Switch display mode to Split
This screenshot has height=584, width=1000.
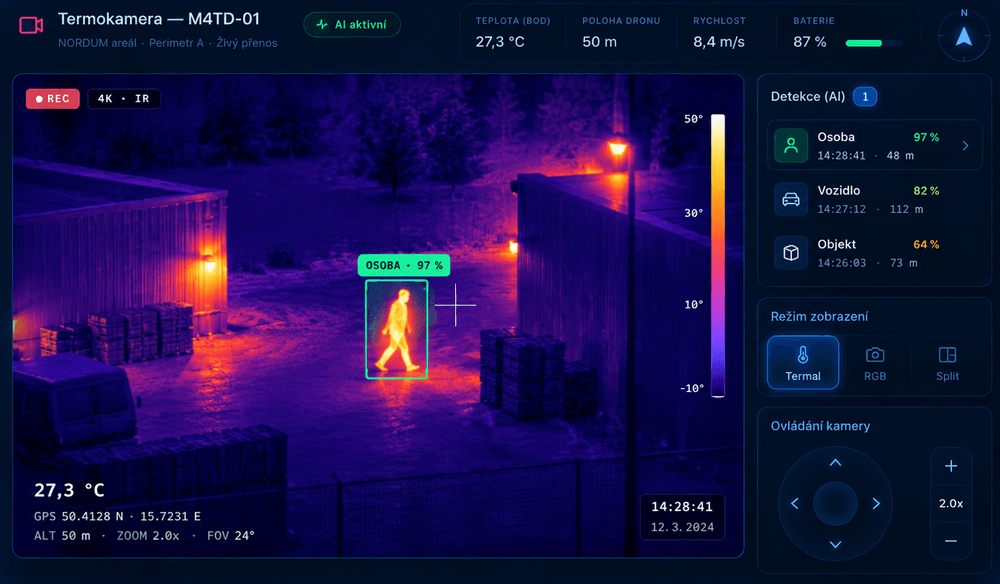coord(947,363)
